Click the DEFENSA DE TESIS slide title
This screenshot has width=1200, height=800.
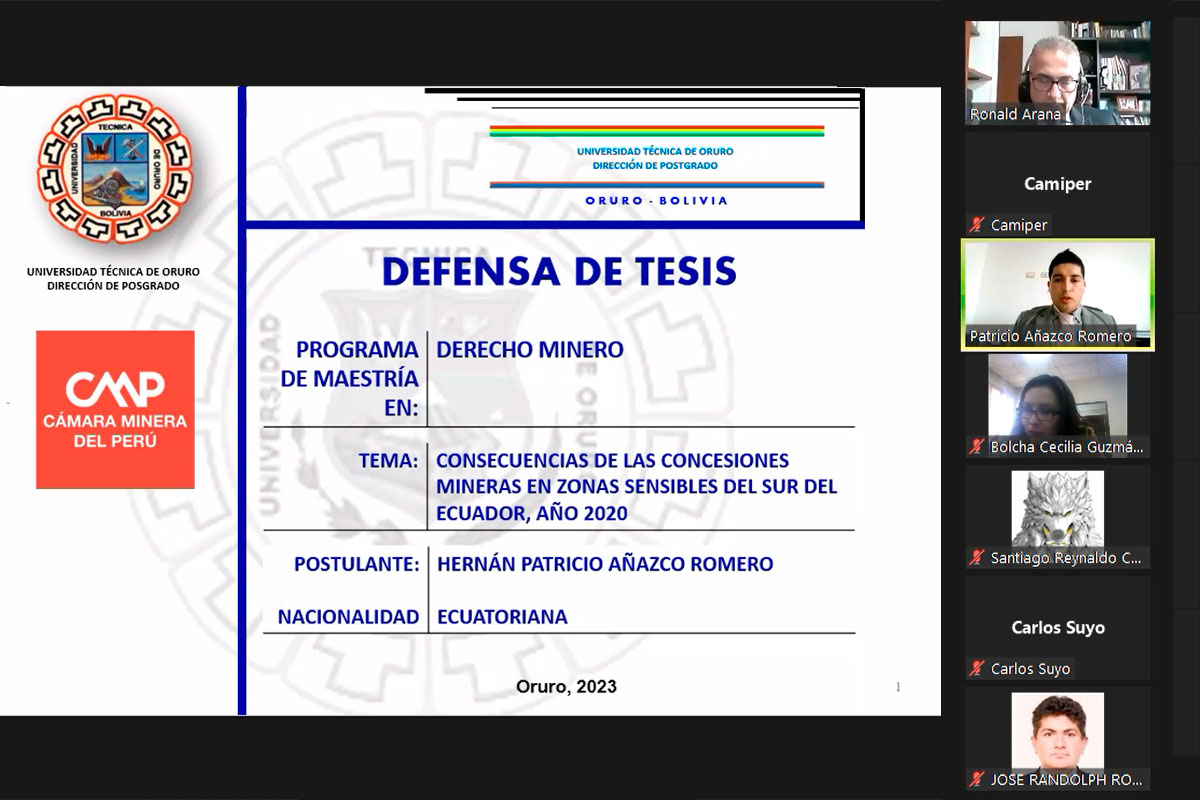coord(559,271)
